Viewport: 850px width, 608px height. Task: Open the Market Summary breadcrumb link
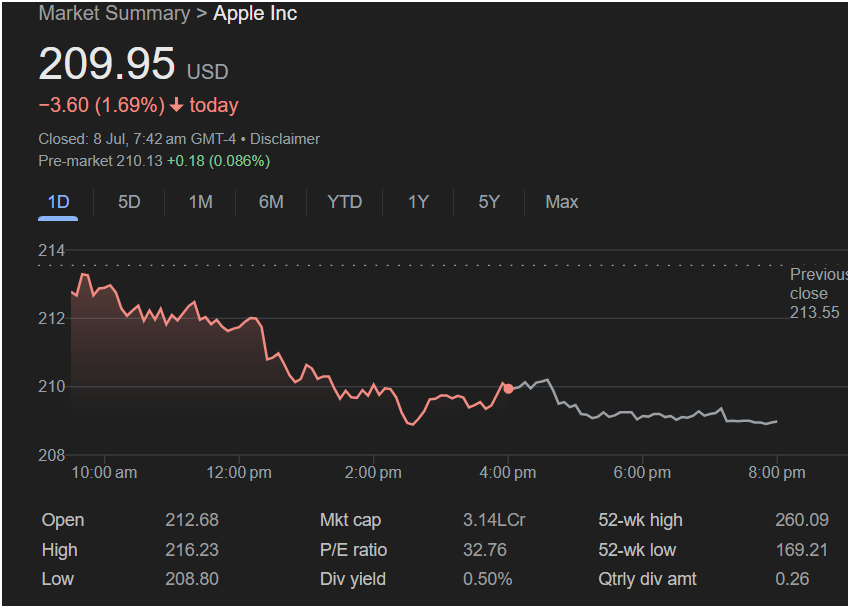[x=113, y=13]
